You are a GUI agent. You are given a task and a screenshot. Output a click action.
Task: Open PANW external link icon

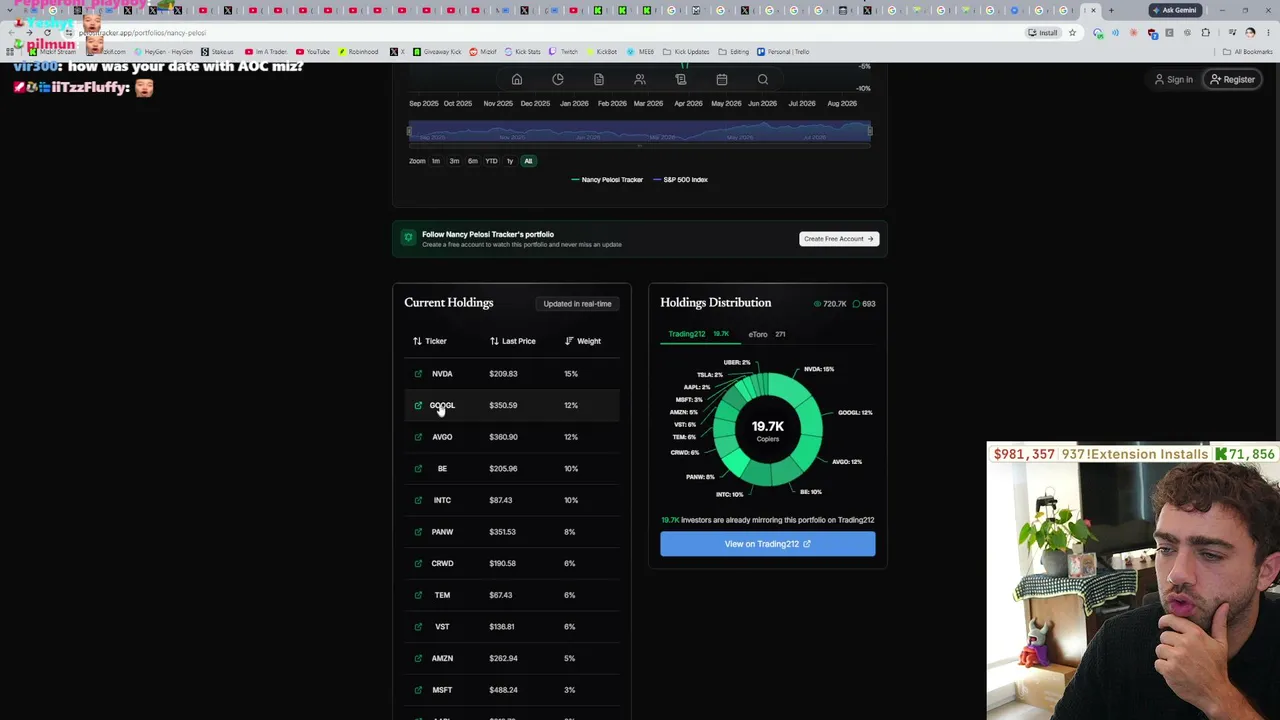(x=418, y=532)
